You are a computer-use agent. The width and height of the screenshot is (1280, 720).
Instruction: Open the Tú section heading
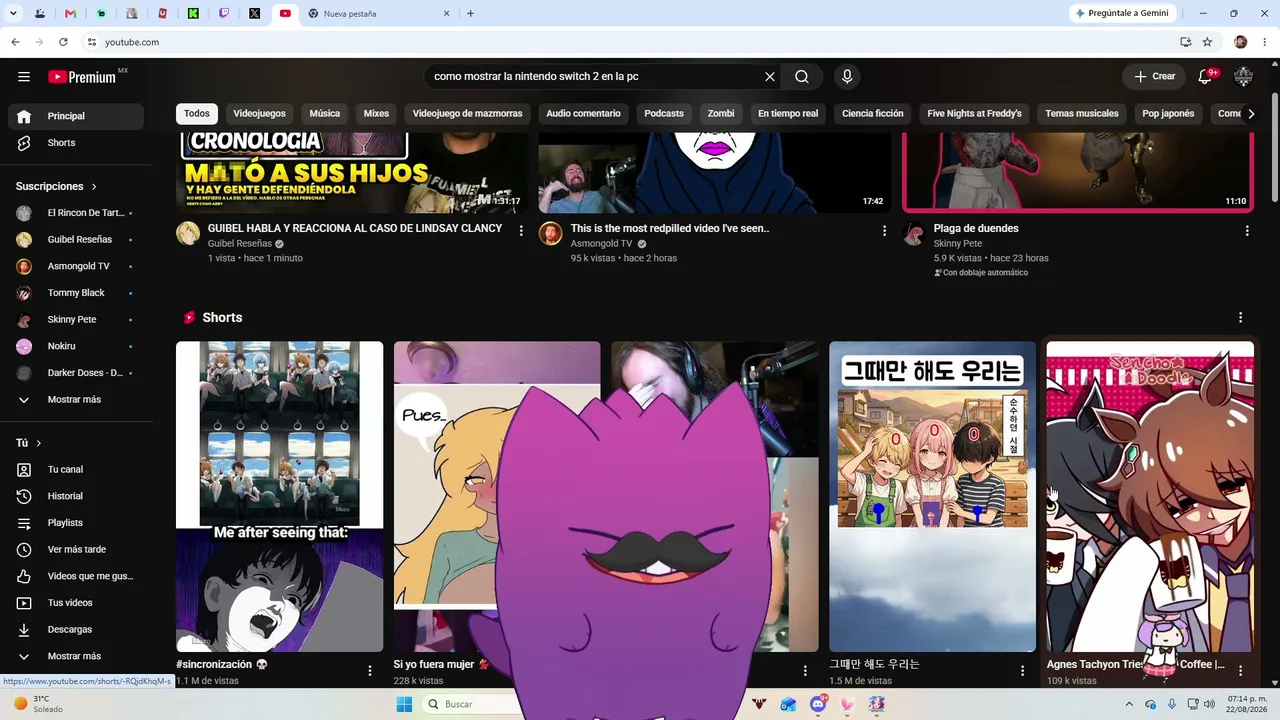(29, 443)
